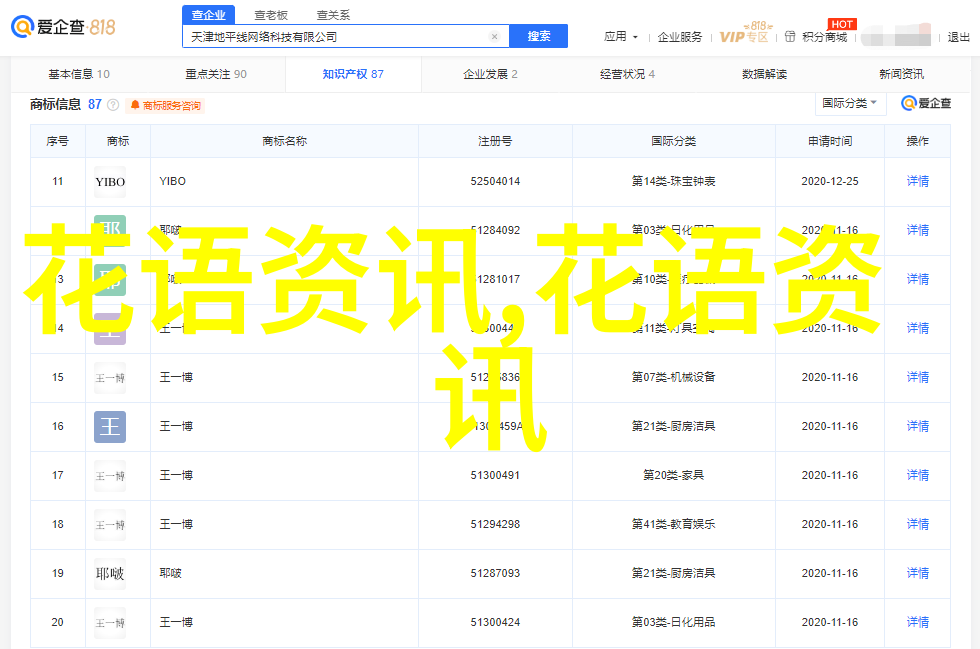Switch to the 查关系 search tab
Viewport: 980px width, 649px height.
pos(333,15)
